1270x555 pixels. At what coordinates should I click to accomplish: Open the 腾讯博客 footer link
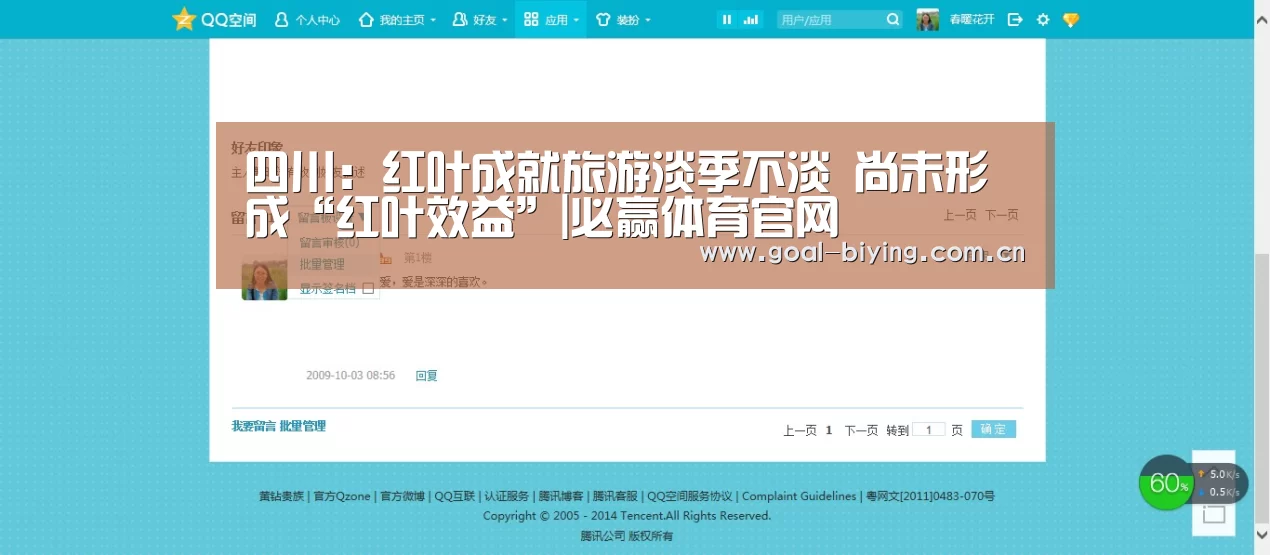point(561,496)
